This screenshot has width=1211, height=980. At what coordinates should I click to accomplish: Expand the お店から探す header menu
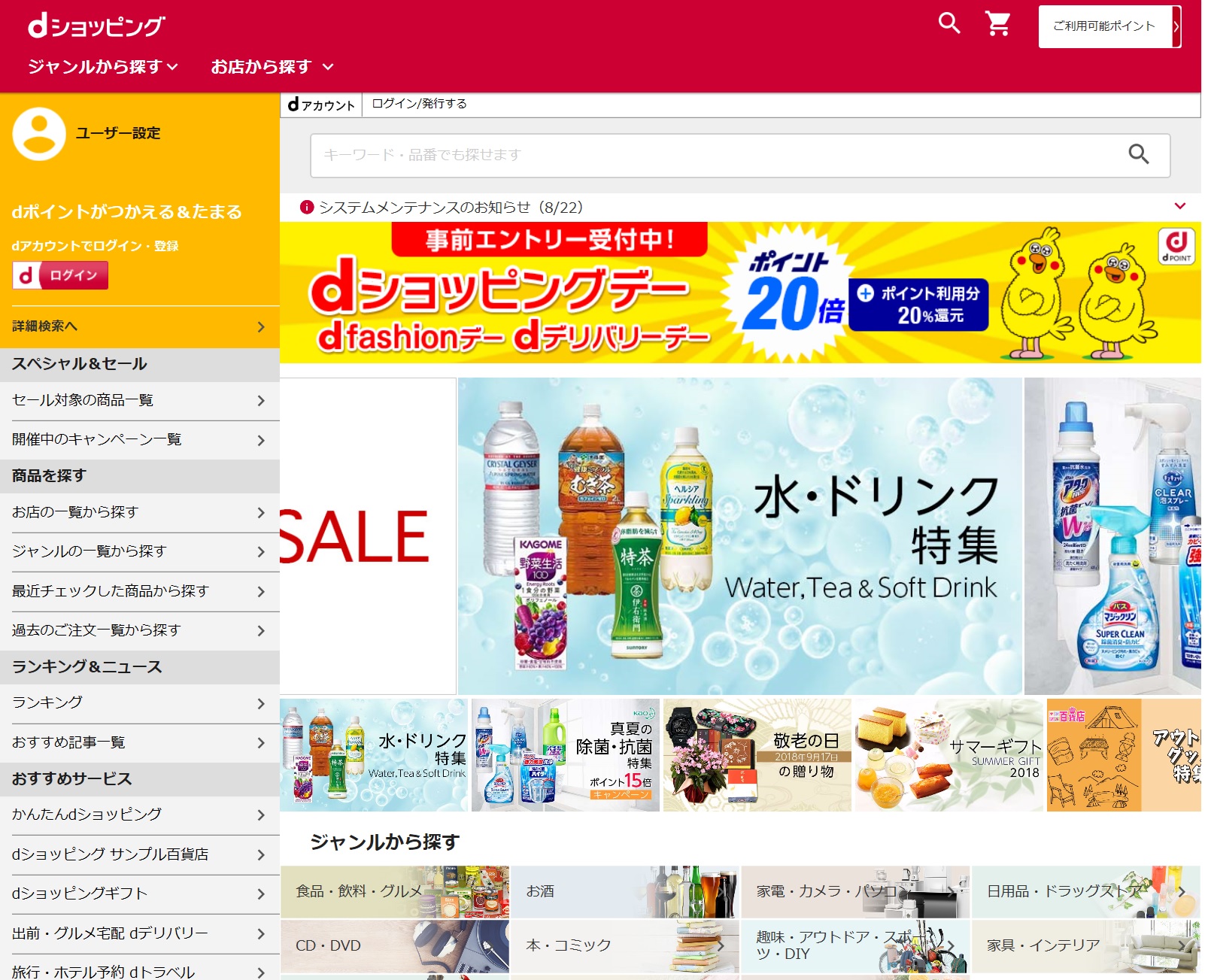(272, 67)
